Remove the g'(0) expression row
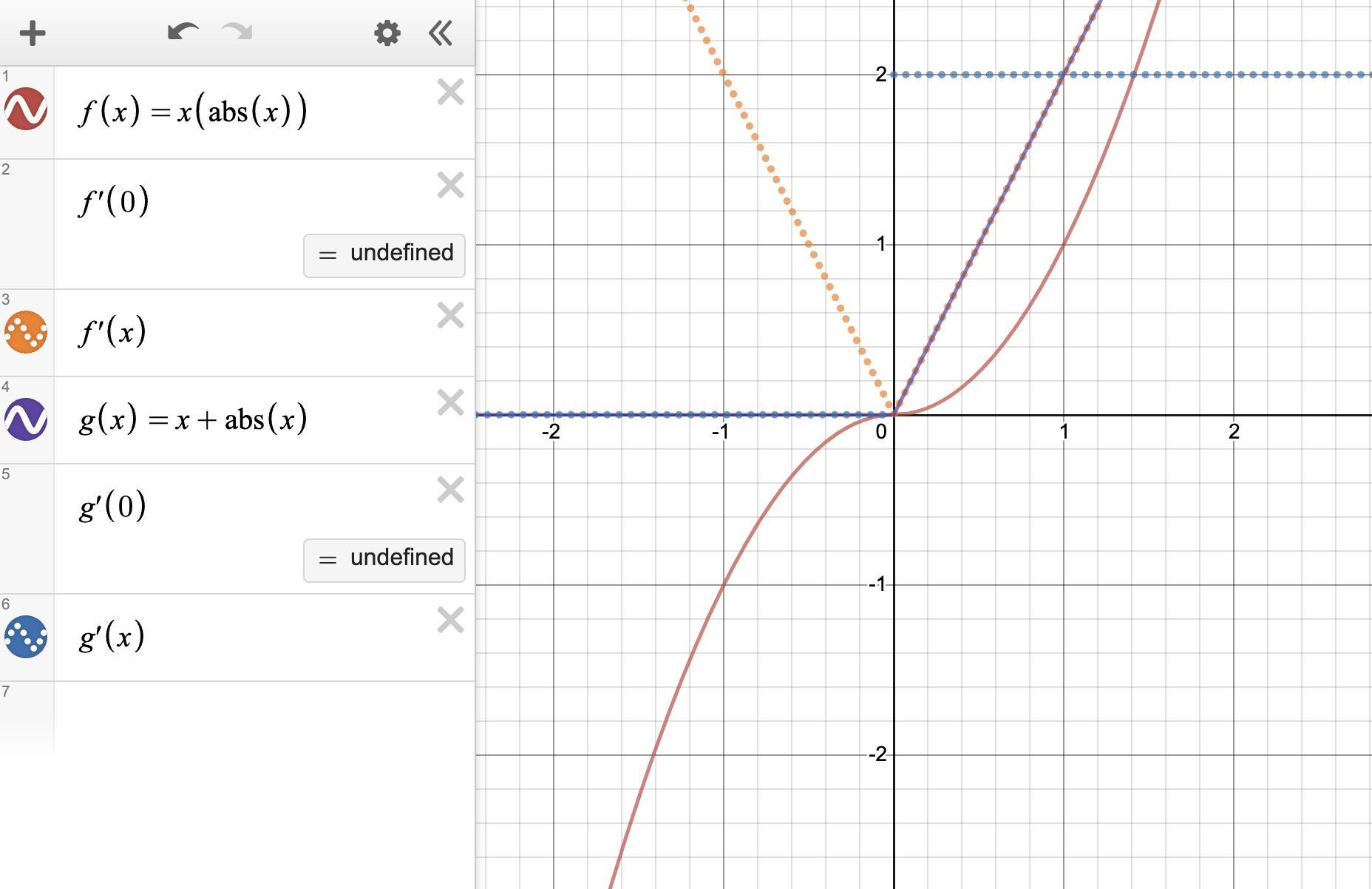This screenshot has width=1372, height=889. point(450,490)
